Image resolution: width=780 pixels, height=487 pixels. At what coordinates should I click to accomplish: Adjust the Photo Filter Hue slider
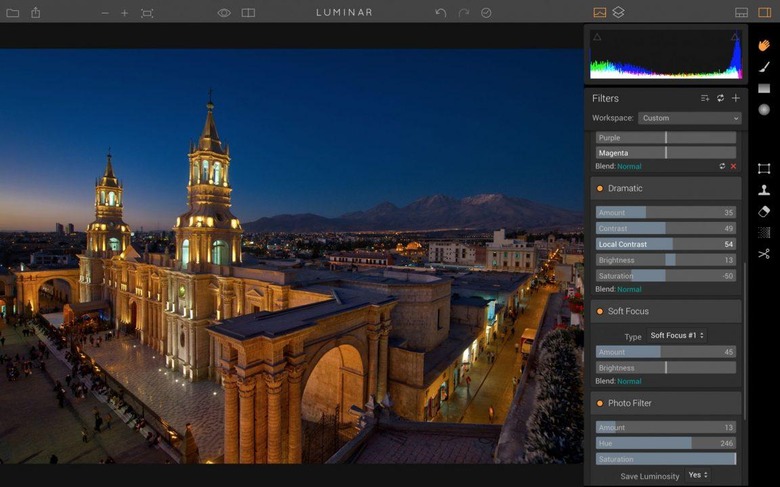pyautogui.click(x=666, y=443)
